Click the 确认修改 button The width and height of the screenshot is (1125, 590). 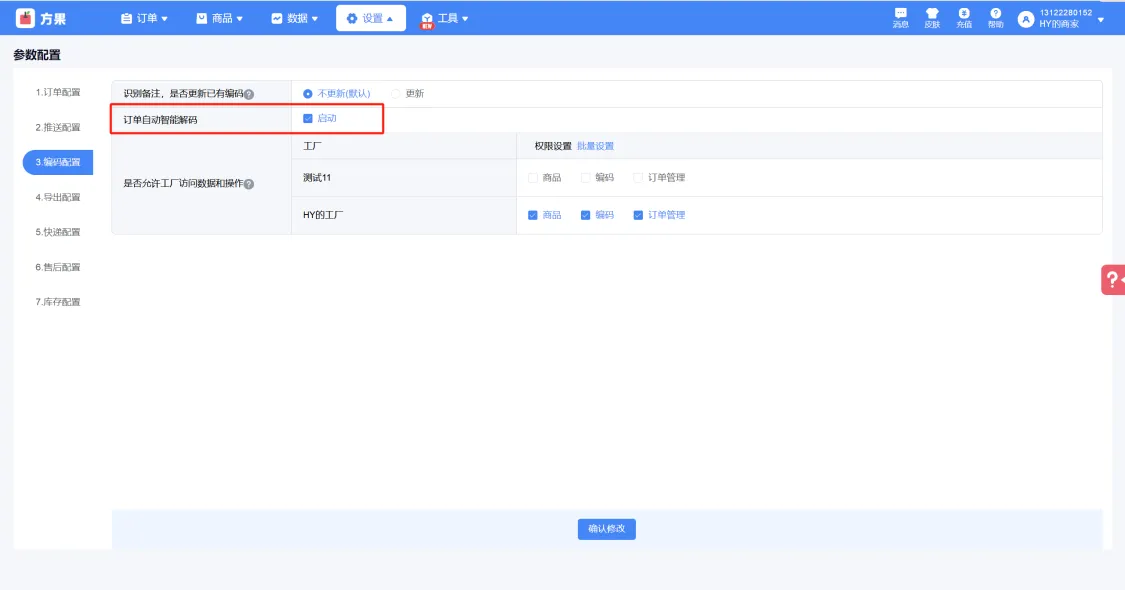click(x=606, y=529)
